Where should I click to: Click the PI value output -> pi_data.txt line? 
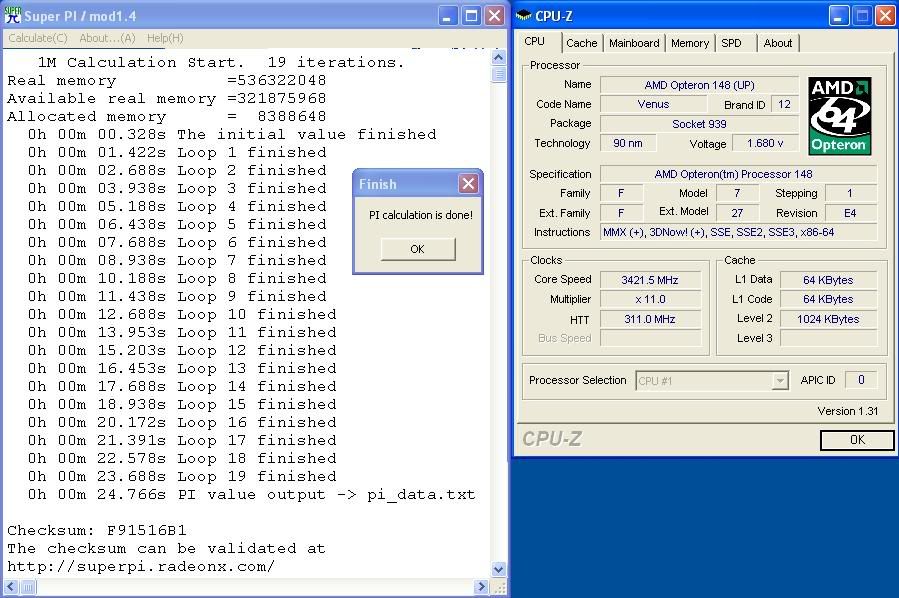(x=252, y=494)
